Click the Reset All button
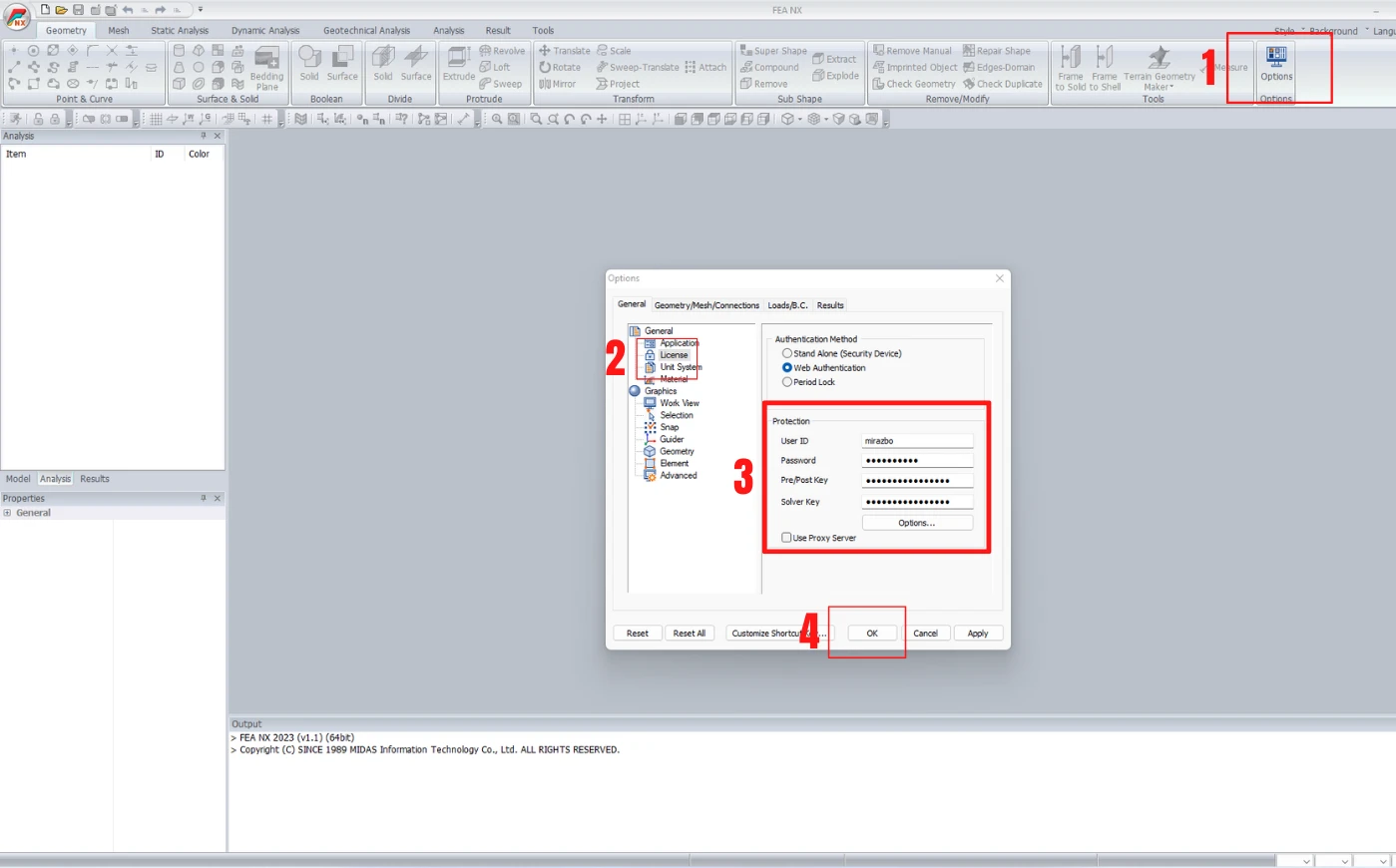 click(690, 634)
